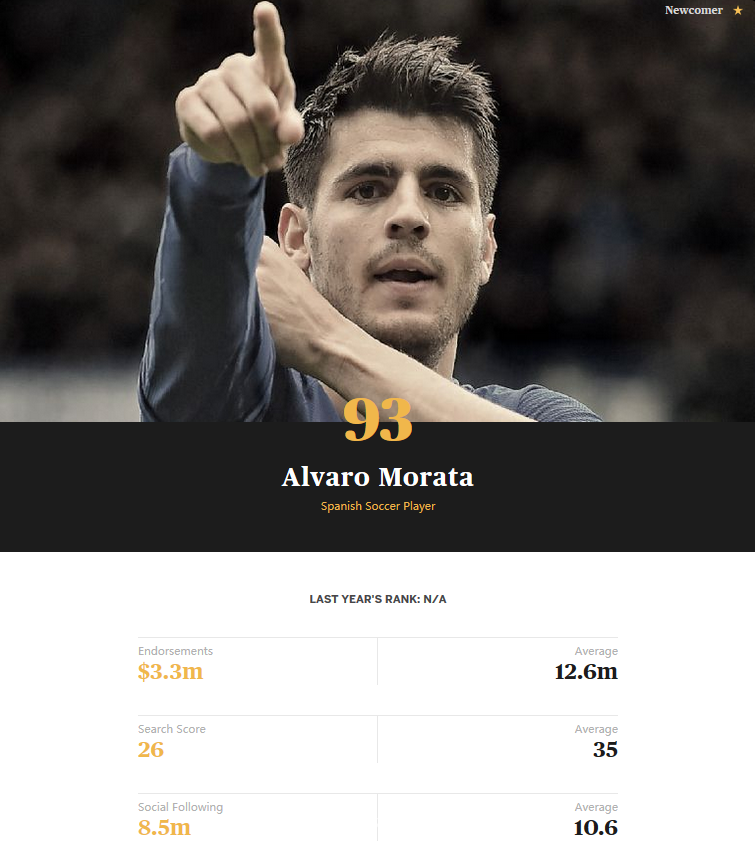
Task: Click the Average label above 35
Action: [596, 729]
